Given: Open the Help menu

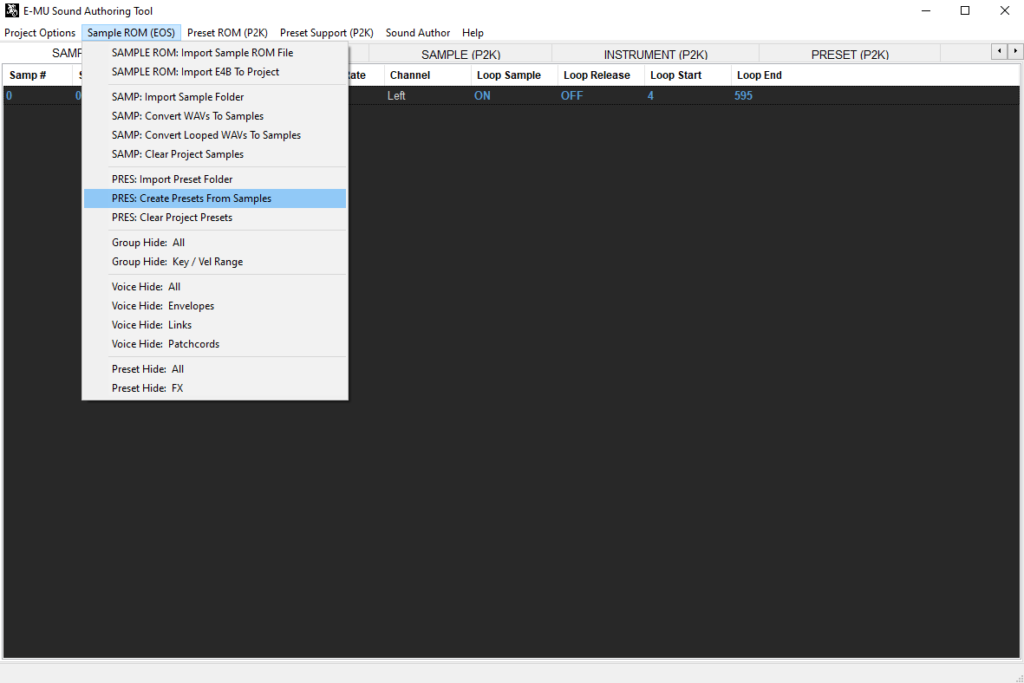Looking at the screenshot, I should click(x=473, y=33).
